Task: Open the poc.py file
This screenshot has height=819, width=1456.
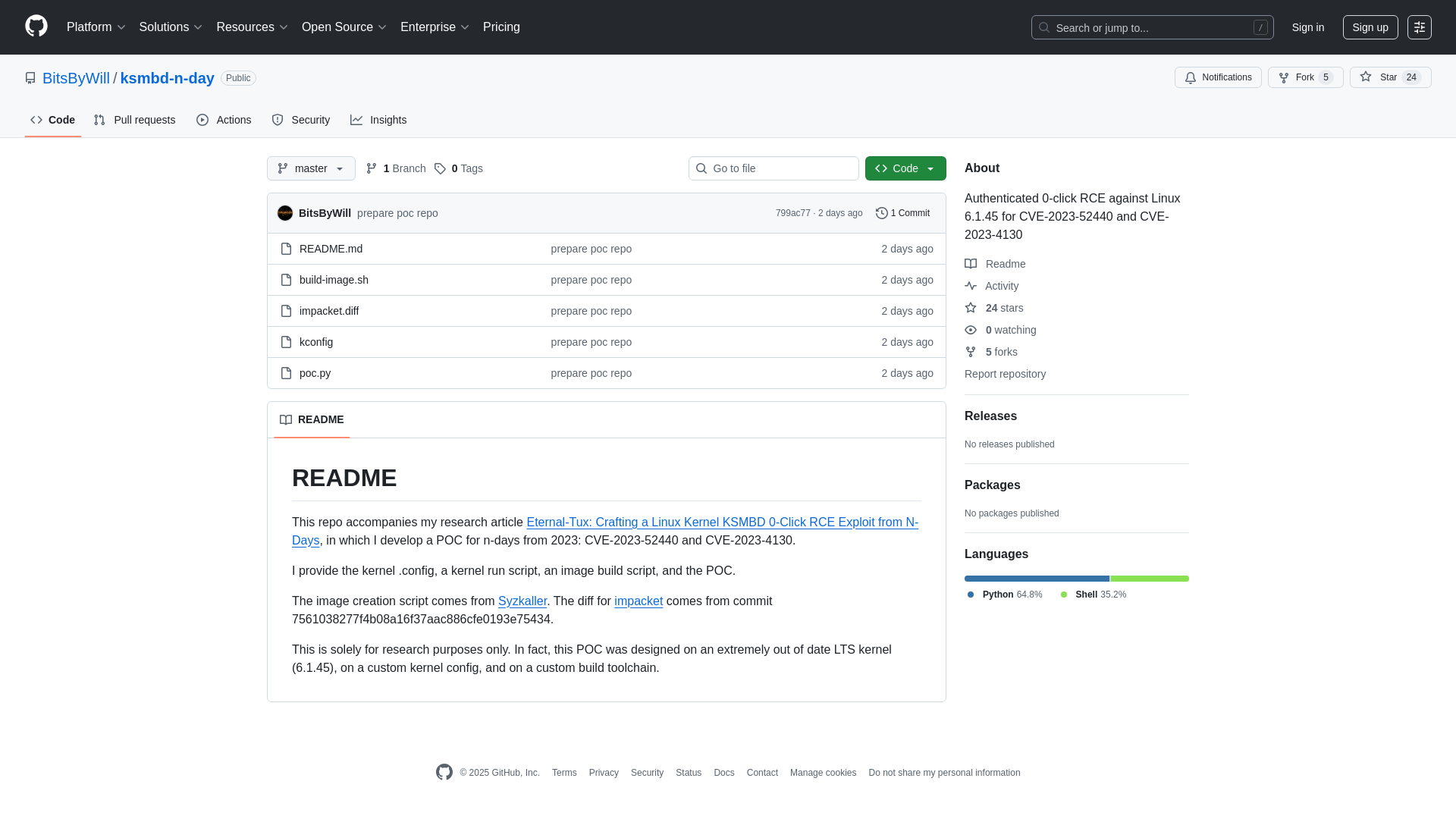Action: [x=315, y=373]
